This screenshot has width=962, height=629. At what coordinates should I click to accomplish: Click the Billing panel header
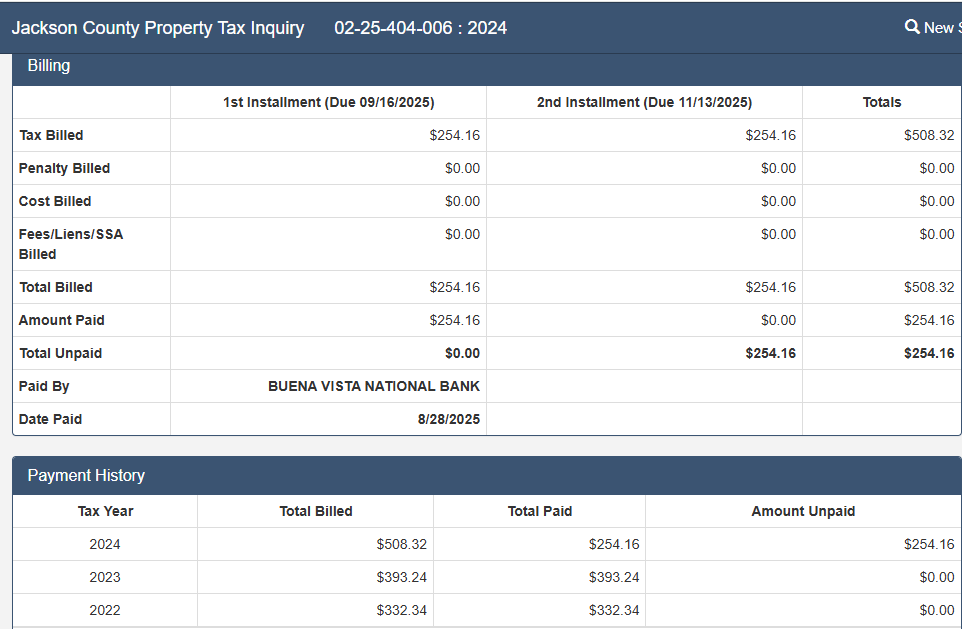point(49,66)
